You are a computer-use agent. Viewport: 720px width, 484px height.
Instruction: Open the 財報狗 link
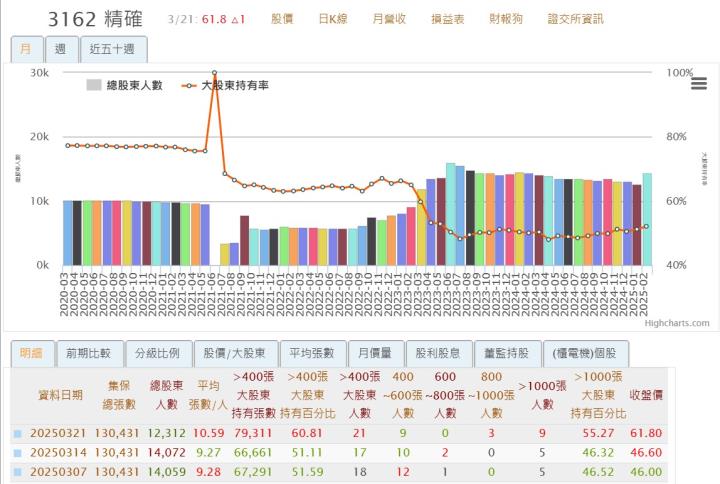pos(506,19)
